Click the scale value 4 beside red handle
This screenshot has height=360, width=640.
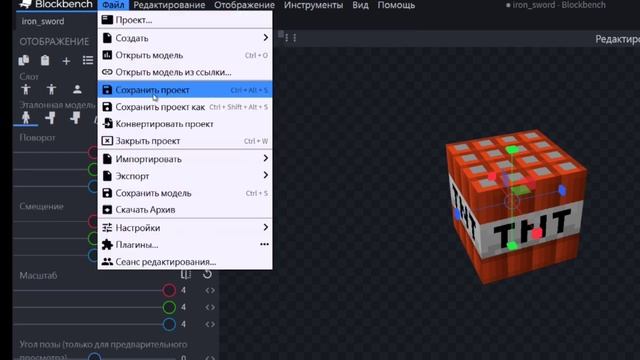(183, 290)
